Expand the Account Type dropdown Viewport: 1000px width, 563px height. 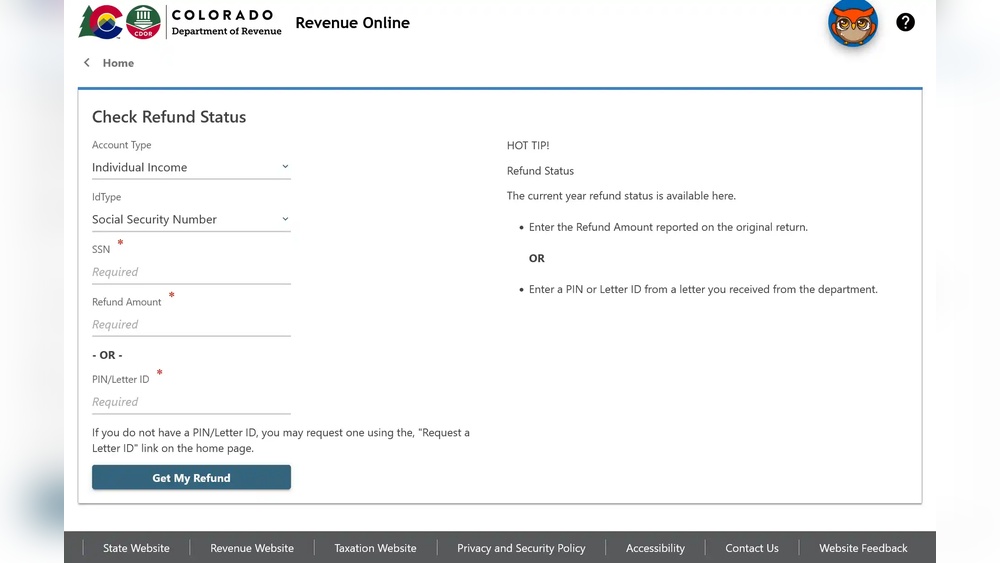click(x=191, y=167)
